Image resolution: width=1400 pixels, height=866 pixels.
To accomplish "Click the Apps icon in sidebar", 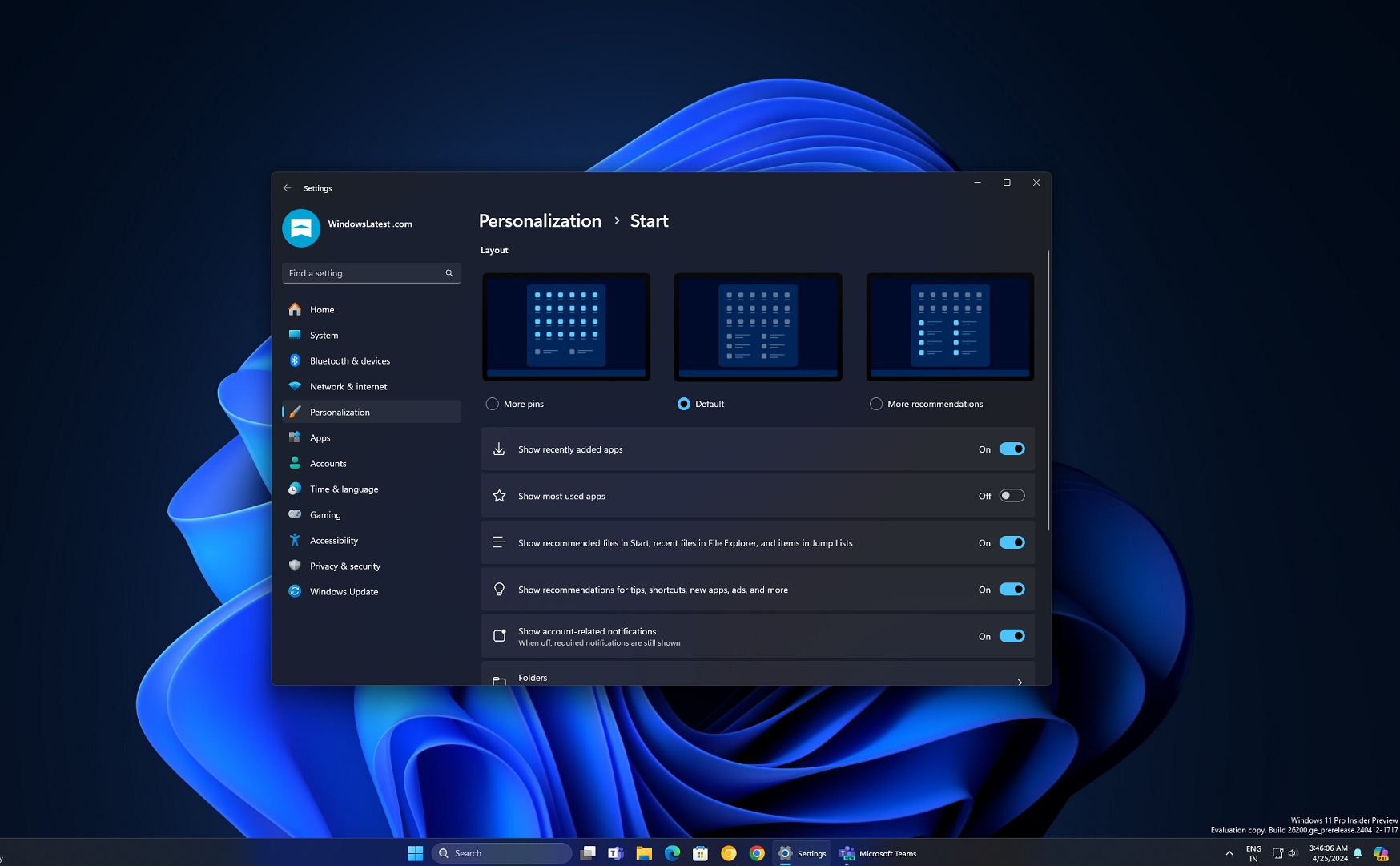I will pyautogui.click(x=295, y=437).
